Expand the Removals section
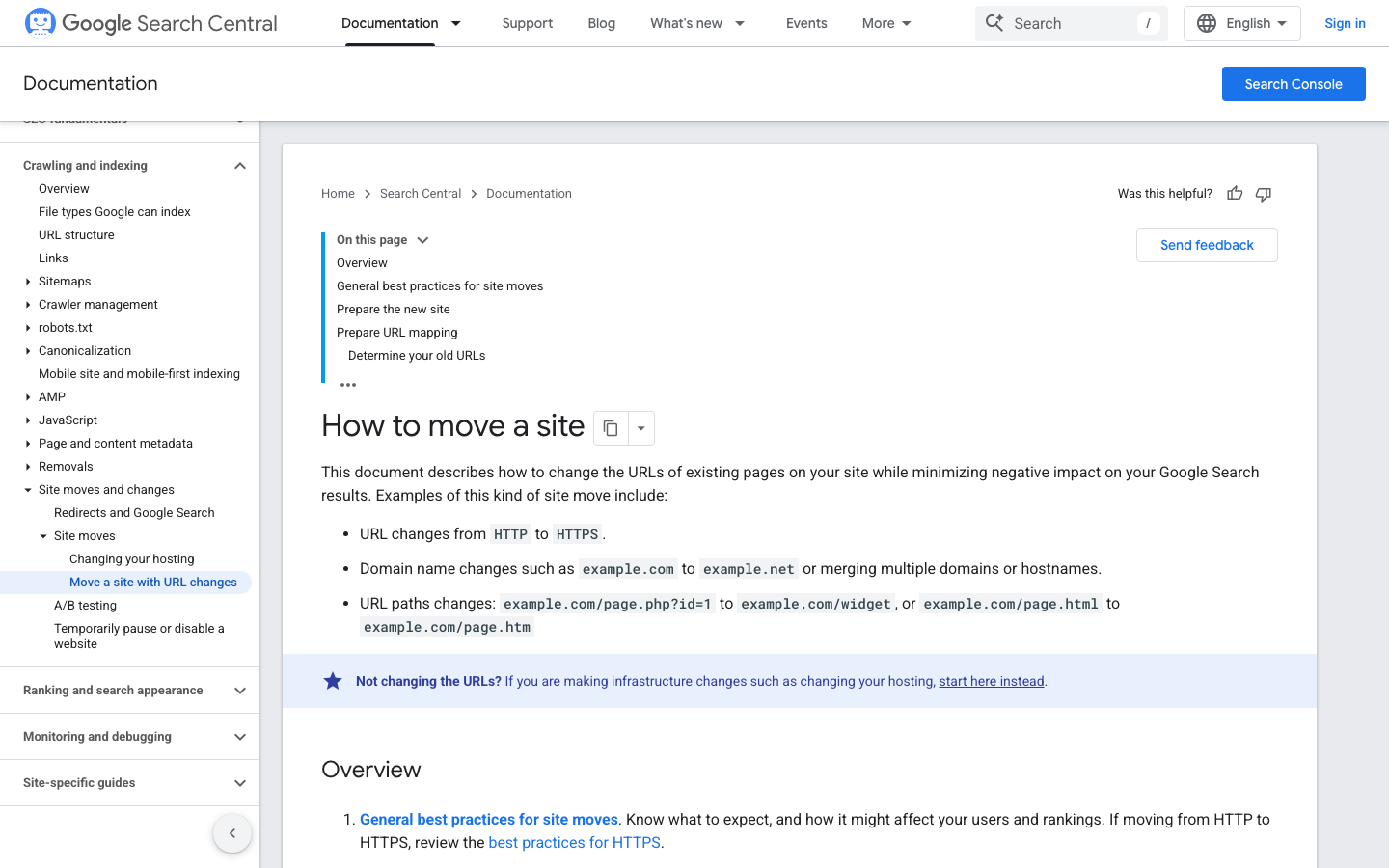Screen dimensions: 1389x868 28,467
